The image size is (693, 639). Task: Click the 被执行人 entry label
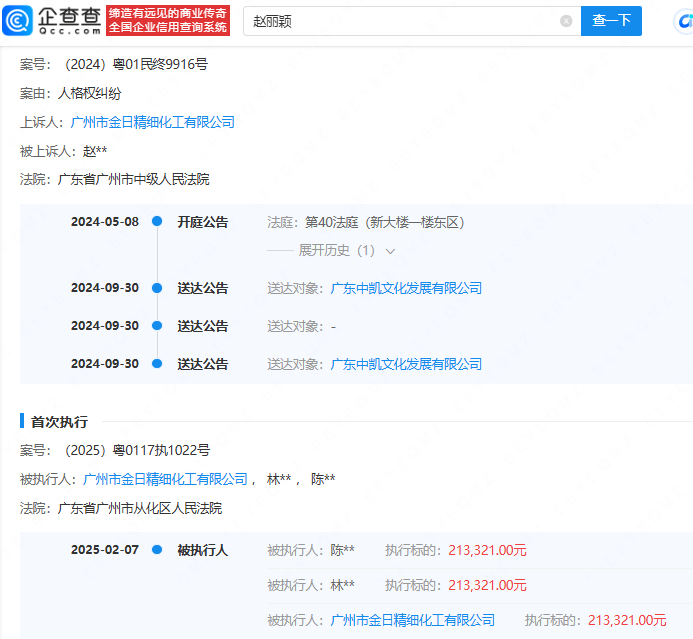click(x=203, y=550)
